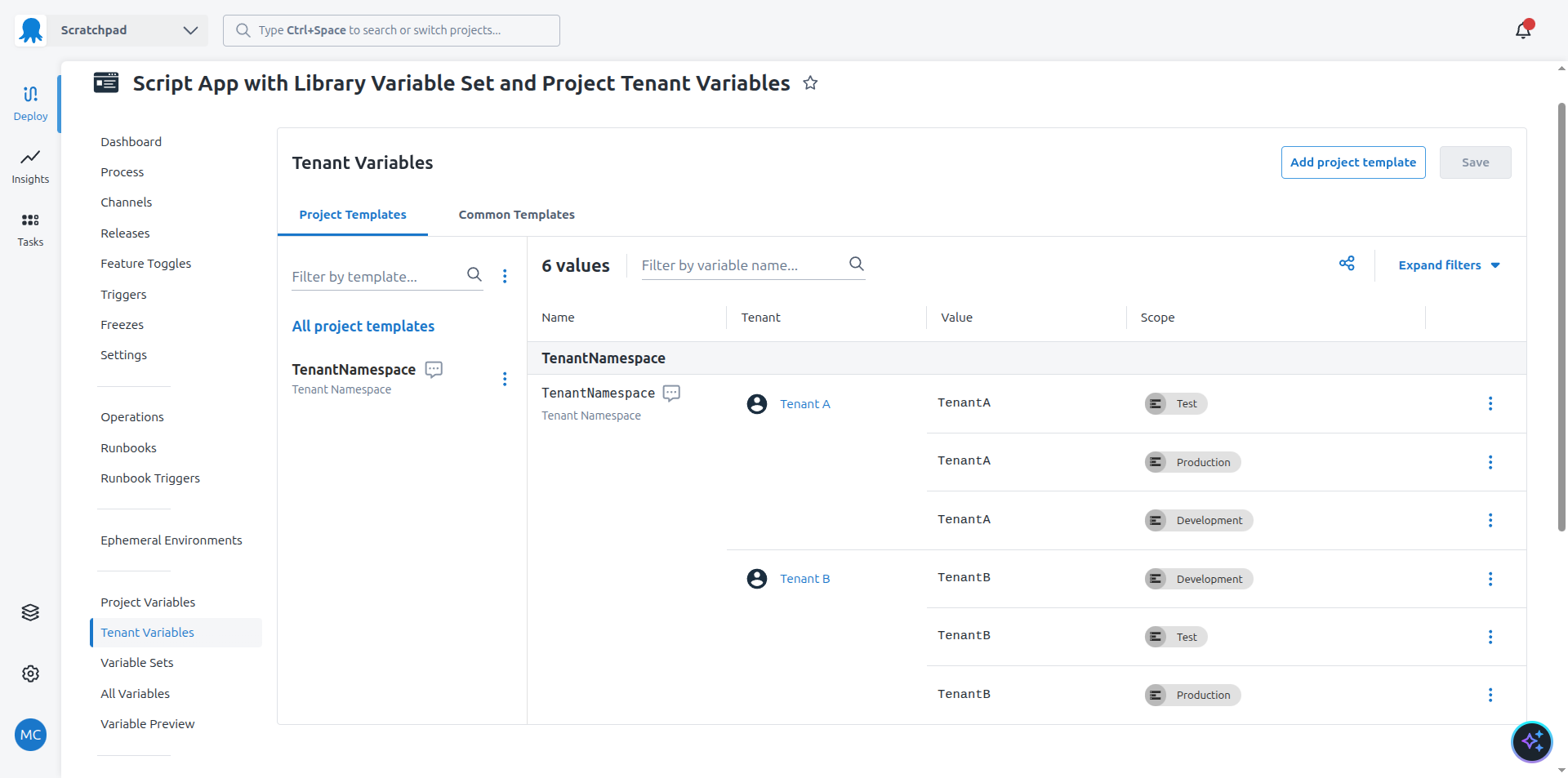The image size is (1568, 778).
Task: Switch to the Common Templates tab
Action: 516,214
